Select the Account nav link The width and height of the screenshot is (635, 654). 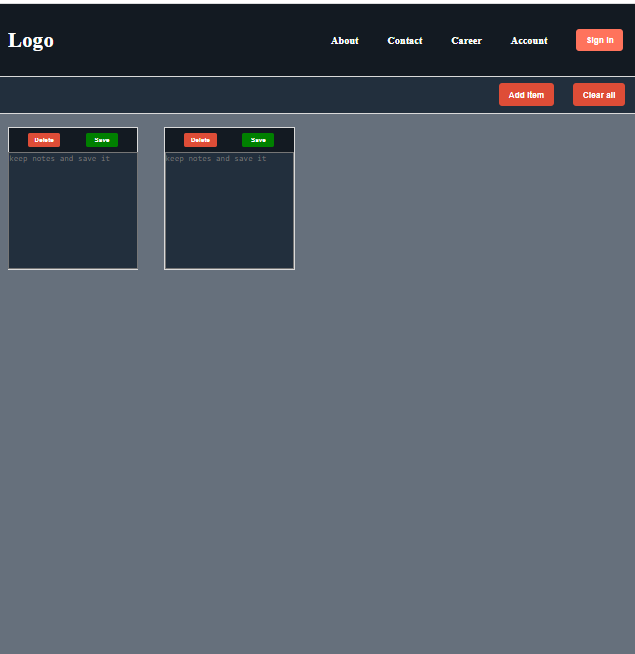[x=529, y=41]
